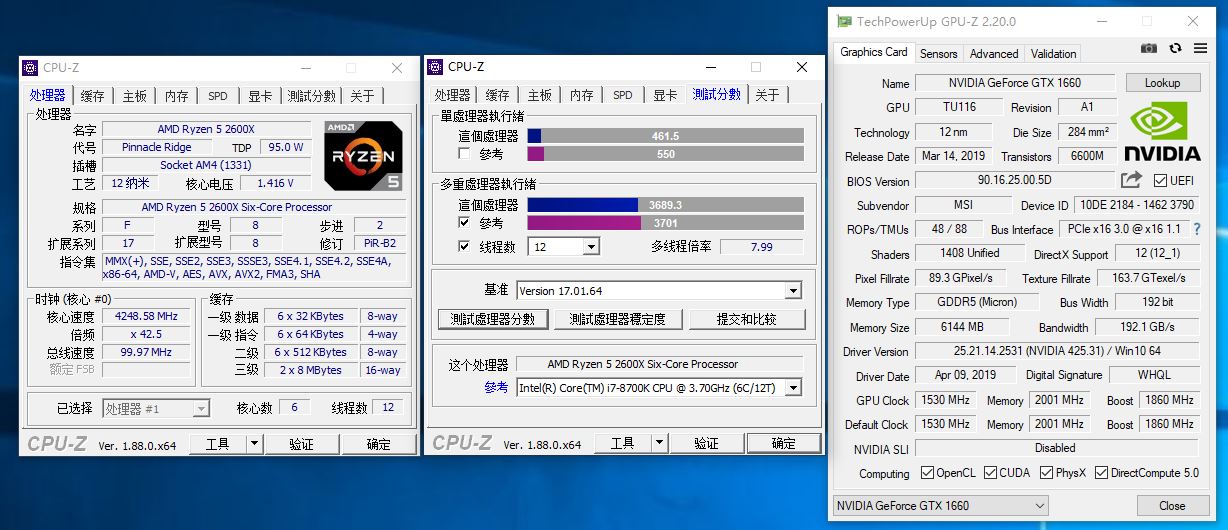Click the Close button in GPU-Z

[1172, 506]
